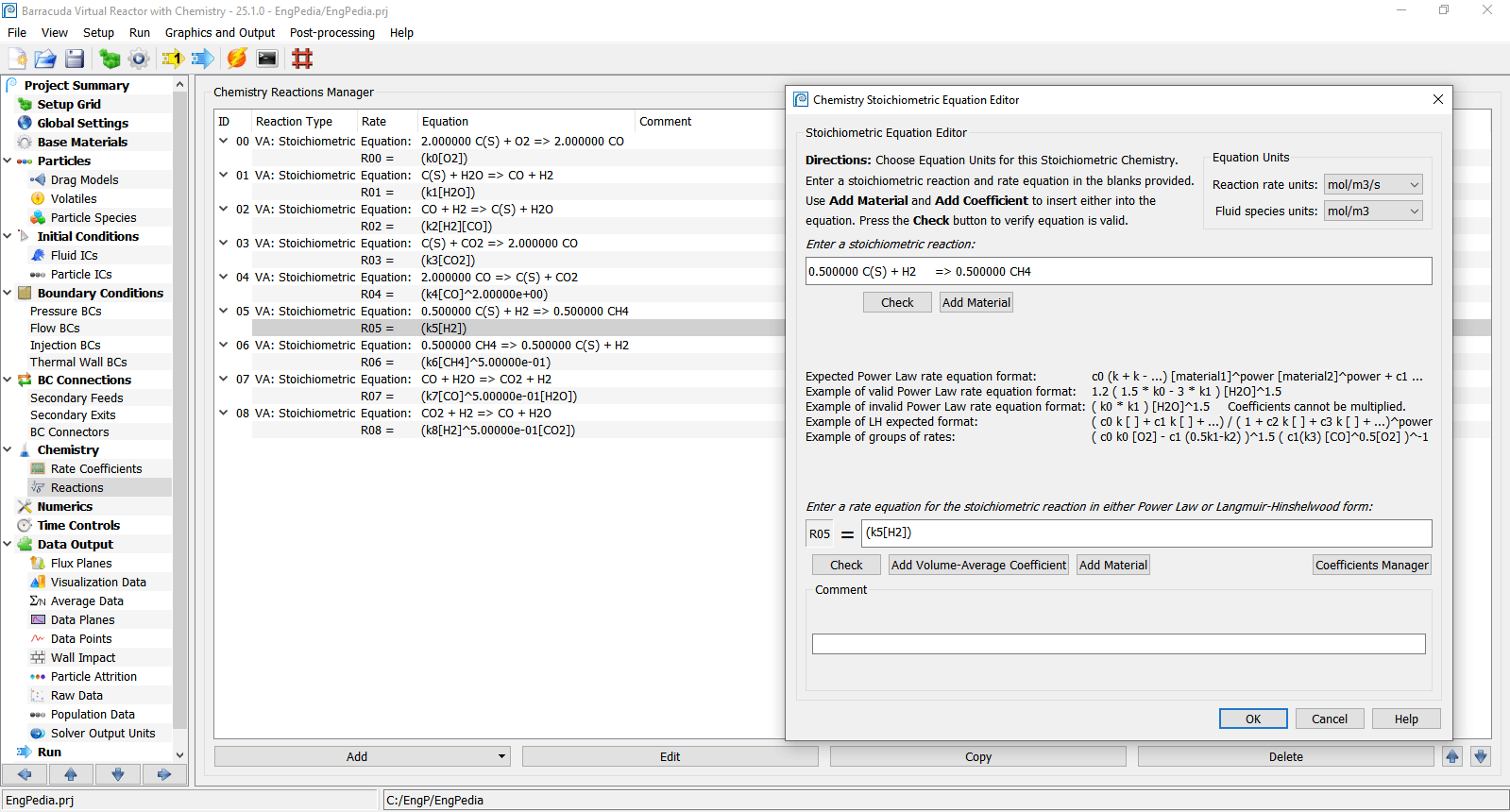
Task: Select Rate Coefficients in Chemistry tree
Action: tap(96, 469)
